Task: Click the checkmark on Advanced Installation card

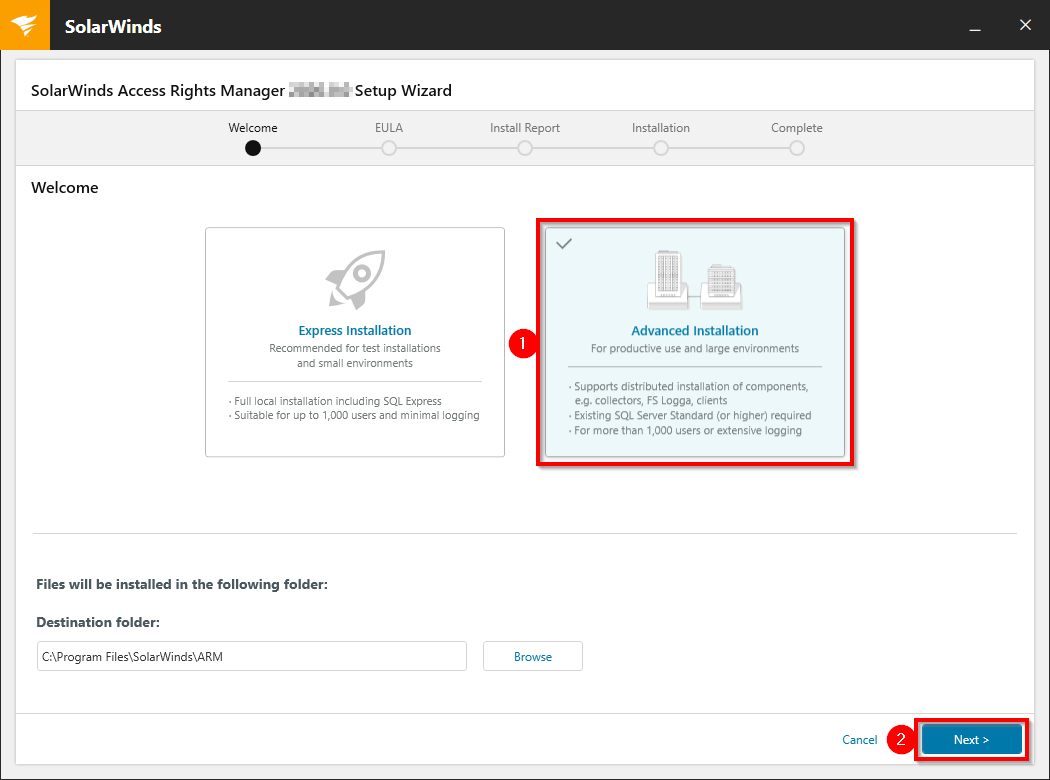Action: click(564, 244)
